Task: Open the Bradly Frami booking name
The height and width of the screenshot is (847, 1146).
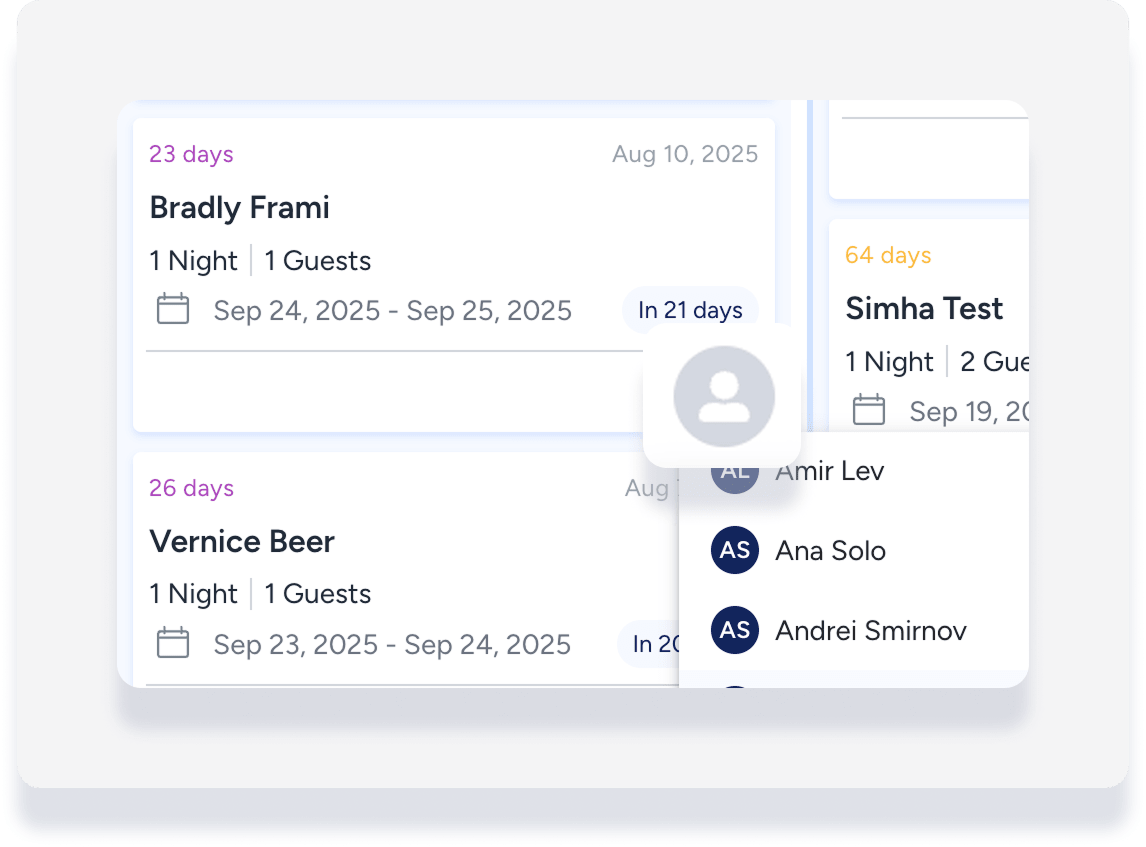Action: coord(239,208)
